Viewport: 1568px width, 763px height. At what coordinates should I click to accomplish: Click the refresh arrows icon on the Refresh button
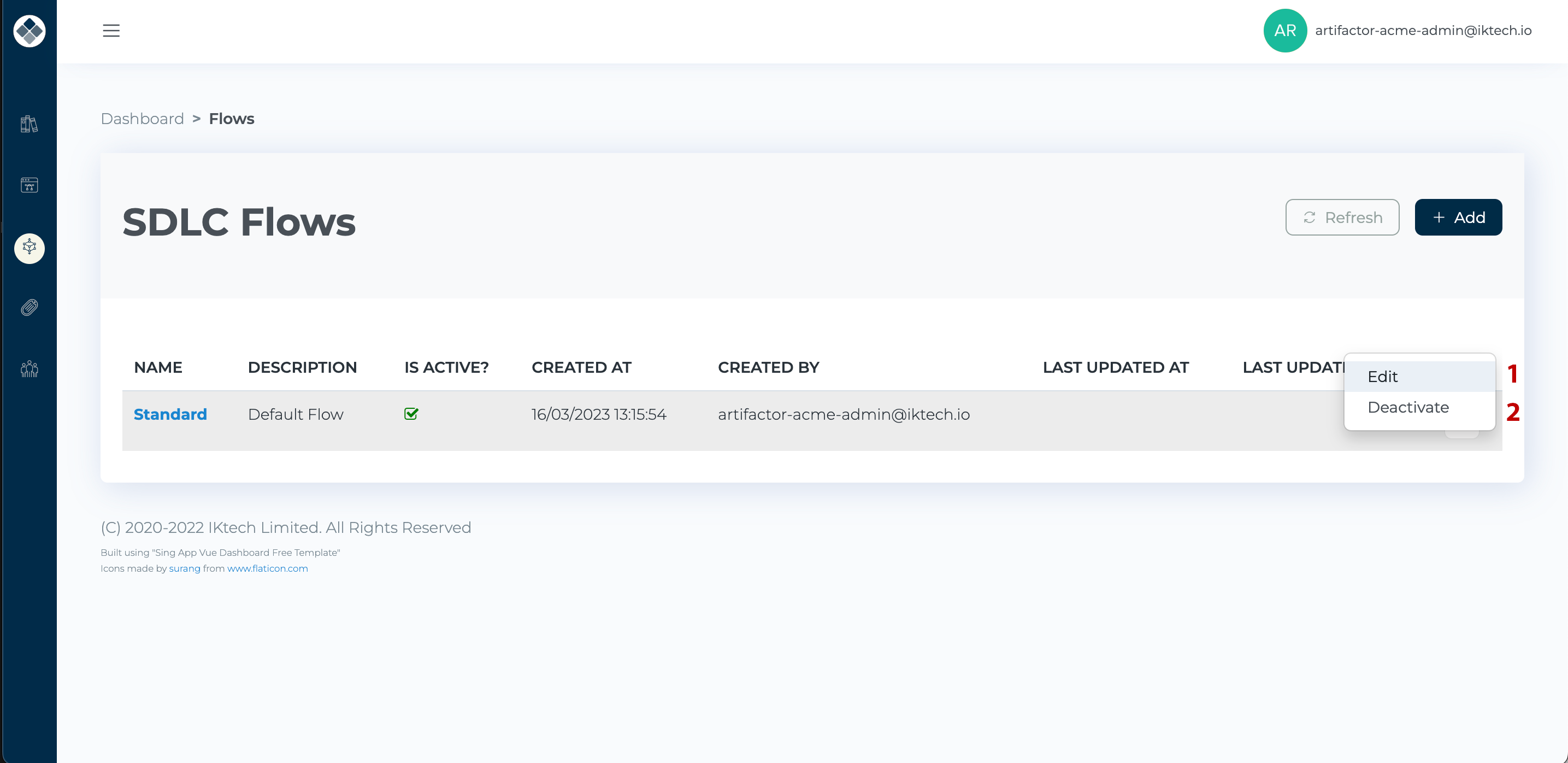1311,218
